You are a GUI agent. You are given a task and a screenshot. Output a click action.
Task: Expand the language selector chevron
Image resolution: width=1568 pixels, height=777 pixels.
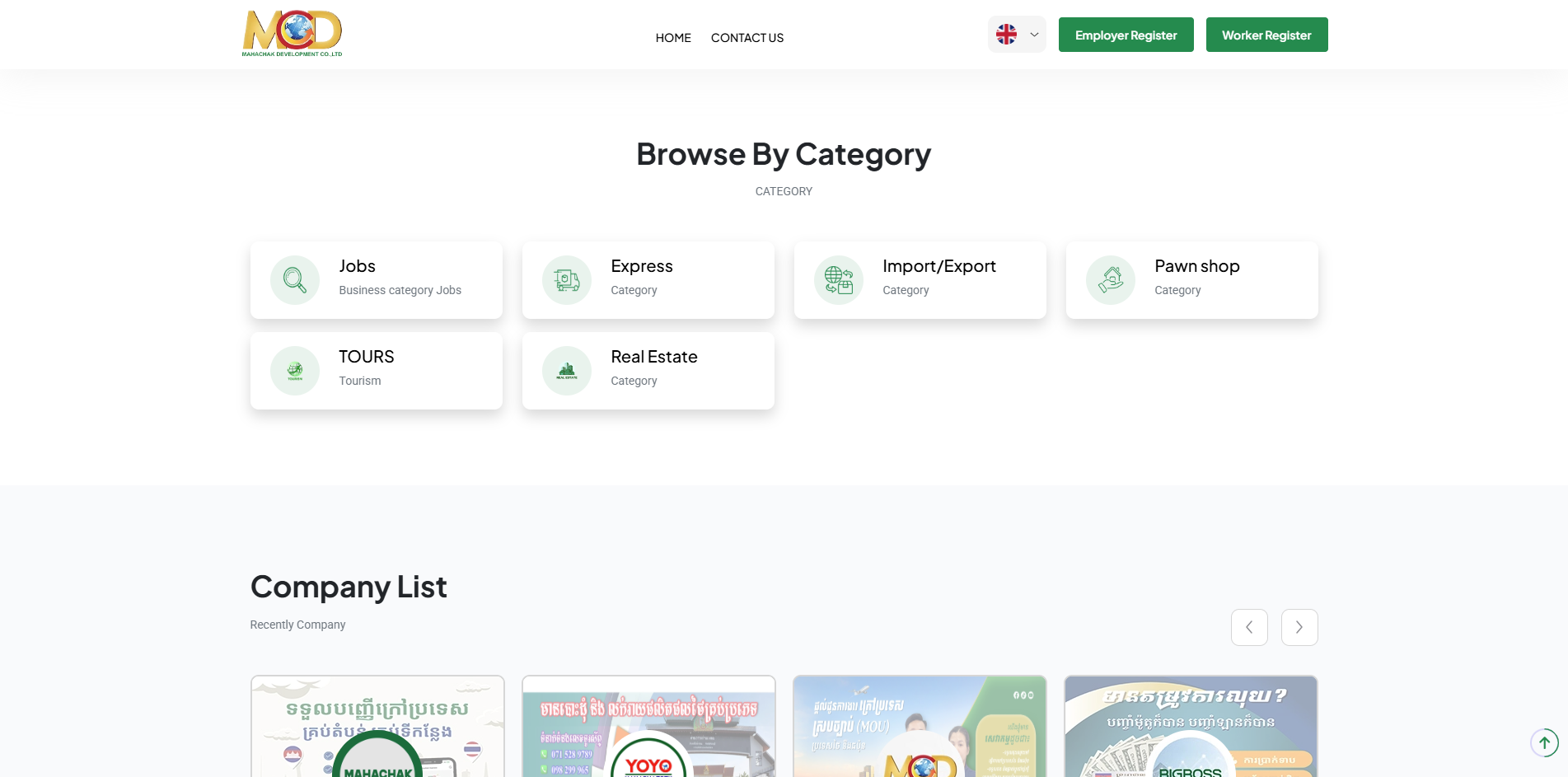[x=1034, y=35]
